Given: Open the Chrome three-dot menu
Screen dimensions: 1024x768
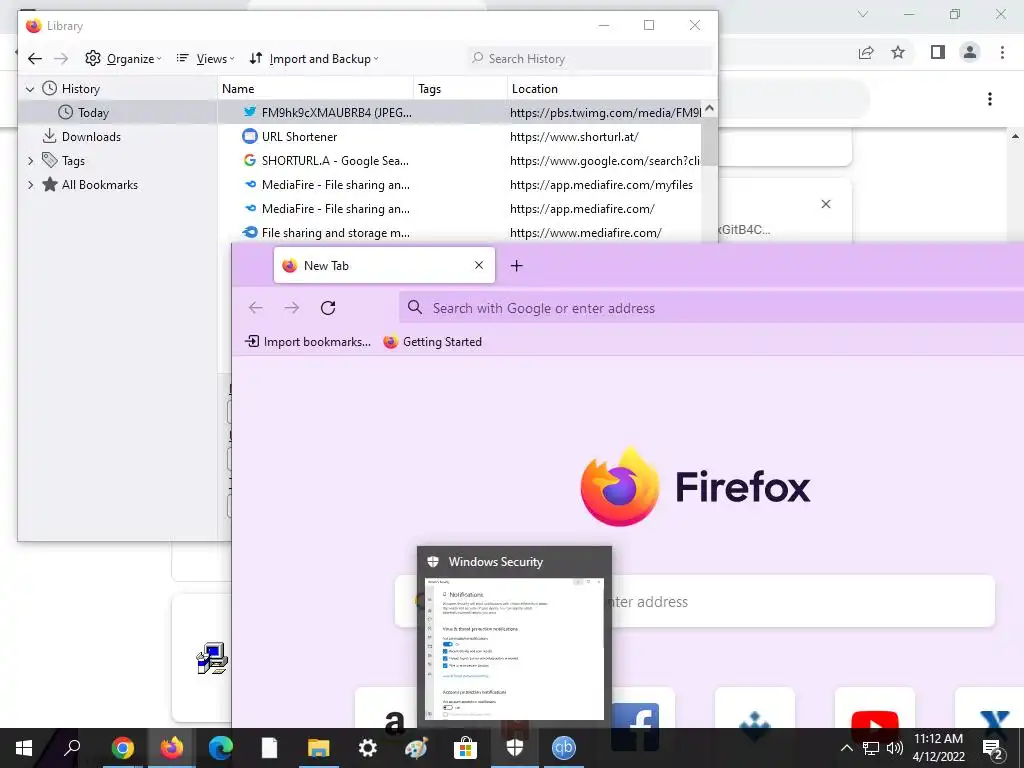Looking at the screenshot, I should click(1002, 52).
